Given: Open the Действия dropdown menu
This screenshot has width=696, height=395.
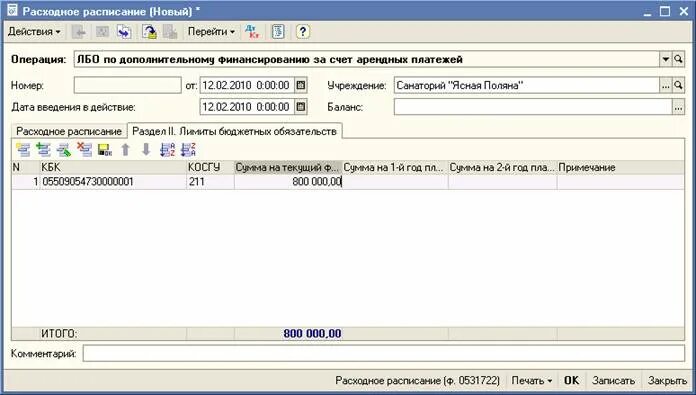Looking at the screenshot, I should point(34,32).
